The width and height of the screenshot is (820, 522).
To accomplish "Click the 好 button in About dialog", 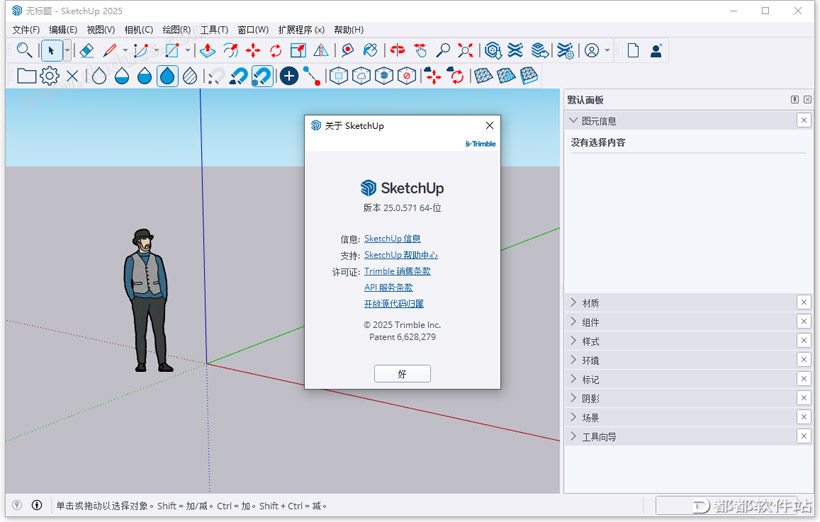I will click(402, 373).
